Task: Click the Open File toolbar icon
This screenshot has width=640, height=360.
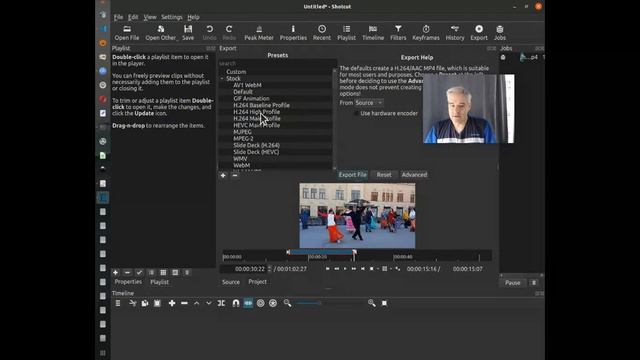Action: [127, 33]
